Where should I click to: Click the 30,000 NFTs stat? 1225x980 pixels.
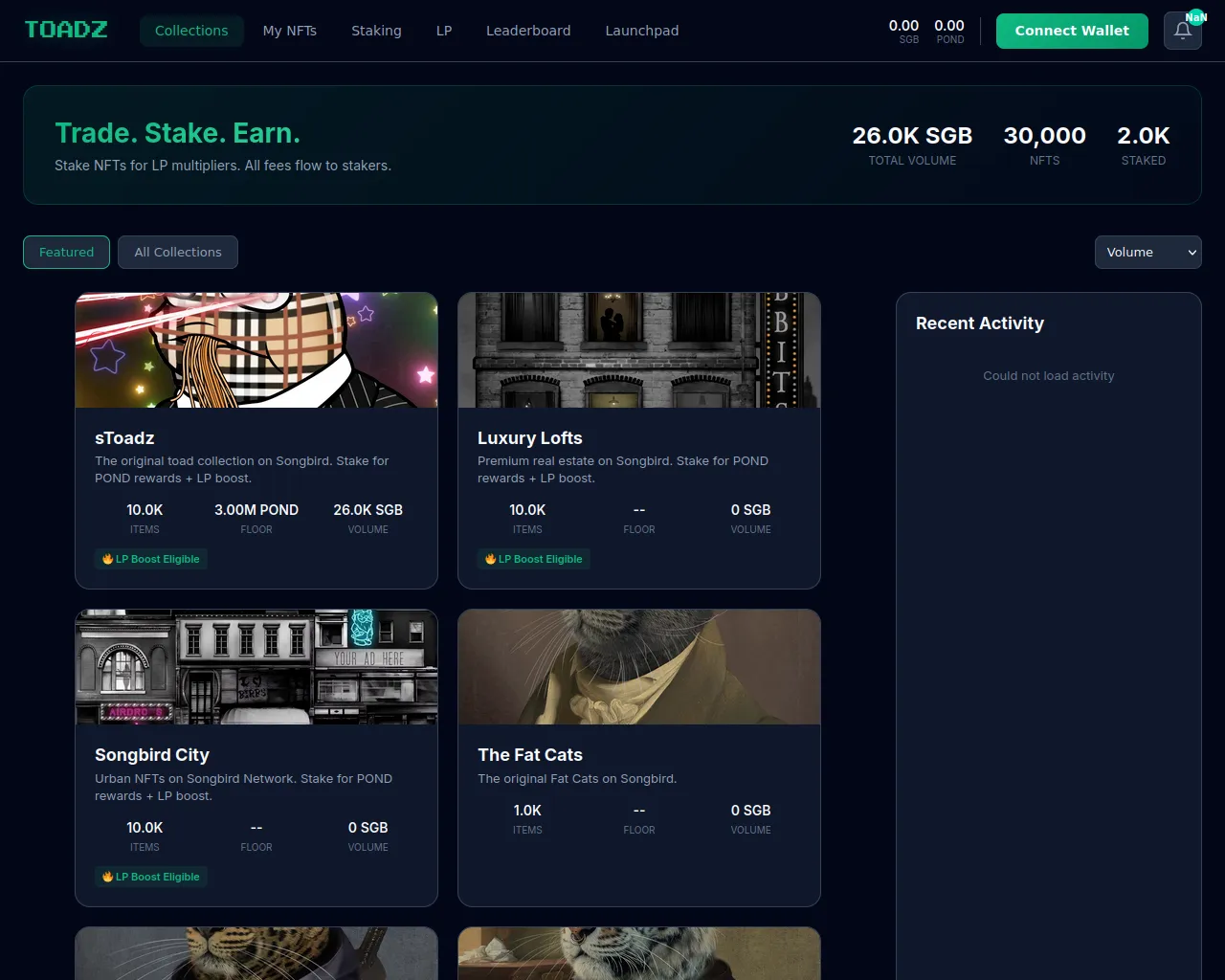click(1045, 145)
